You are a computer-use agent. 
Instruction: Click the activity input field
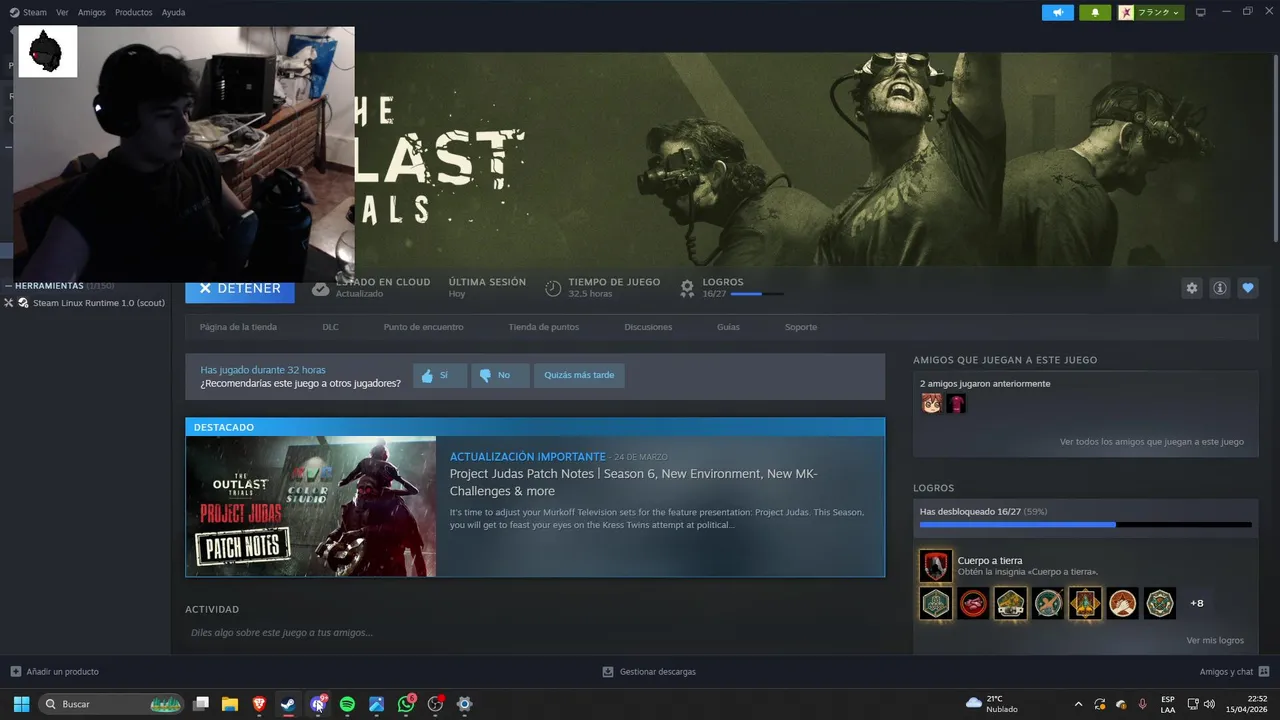coord(535,632)
